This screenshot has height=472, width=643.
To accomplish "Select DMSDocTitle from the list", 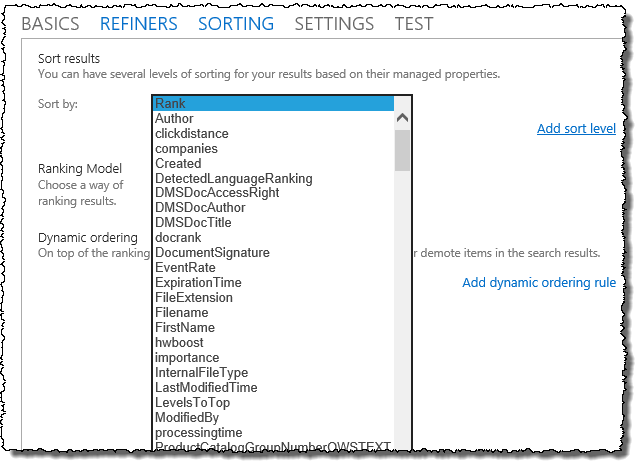I will point(193,223).
